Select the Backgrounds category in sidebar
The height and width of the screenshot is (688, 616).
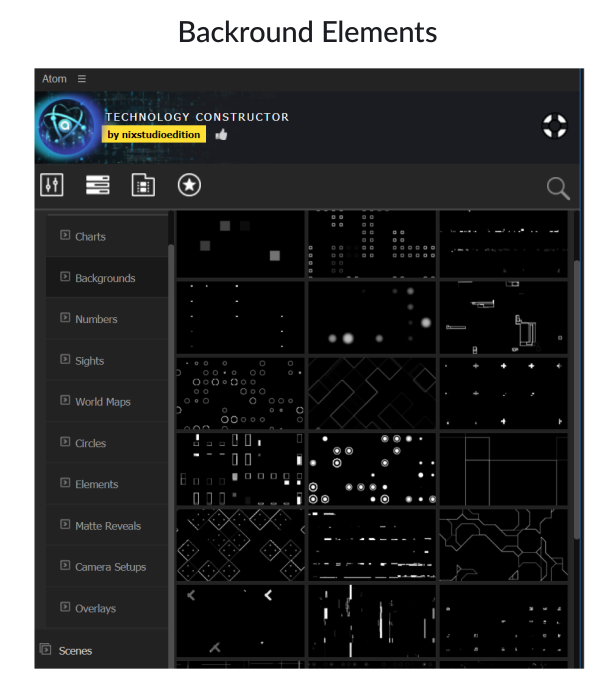click(104, 278)
